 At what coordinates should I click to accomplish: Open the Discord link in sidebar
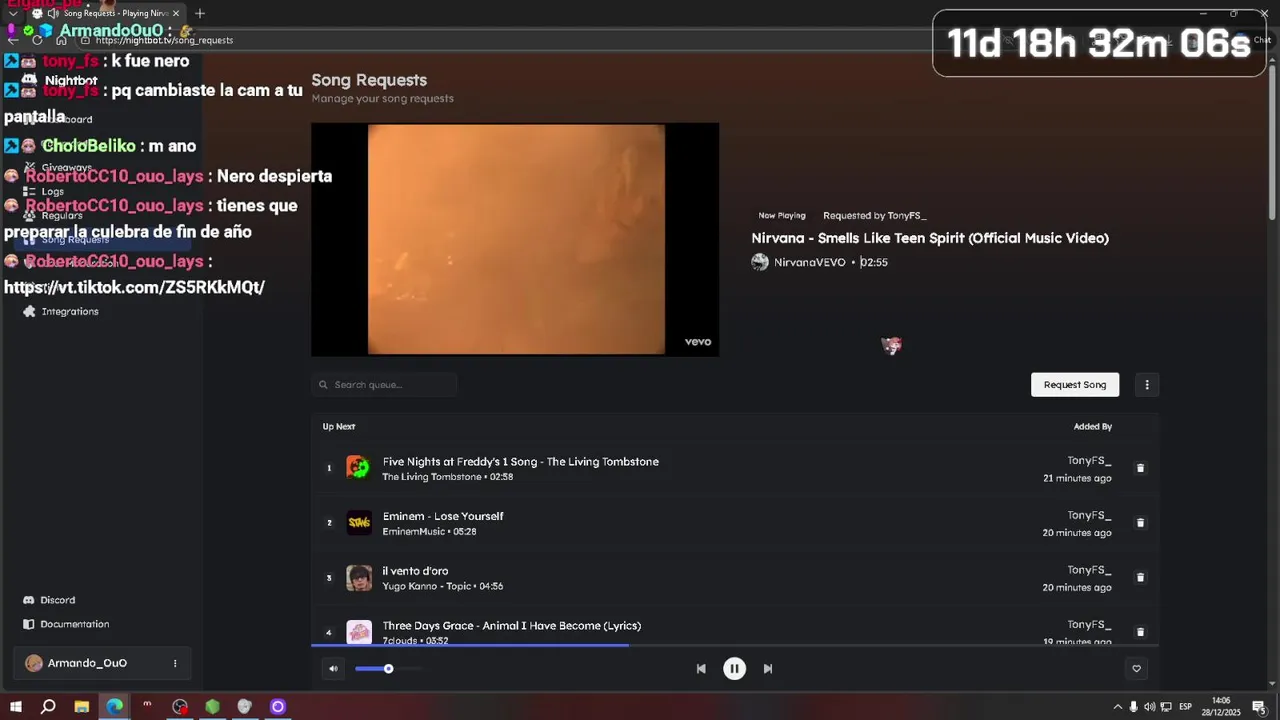[x=58, y=600]
